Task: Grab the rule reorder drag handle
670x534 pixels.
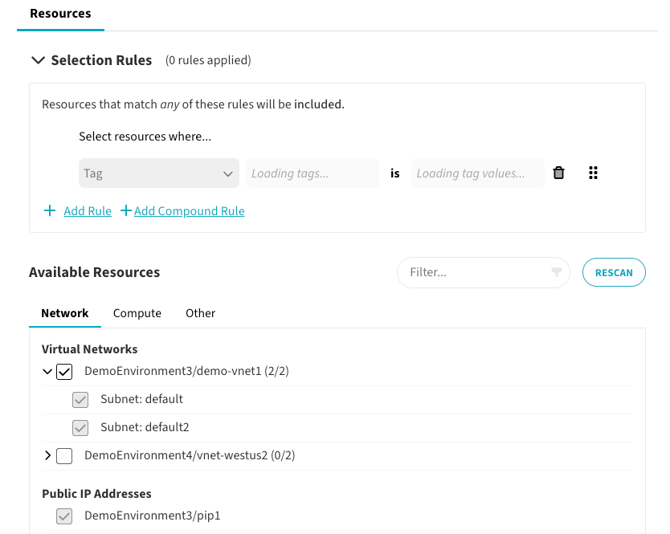Action: click(593, 173)
